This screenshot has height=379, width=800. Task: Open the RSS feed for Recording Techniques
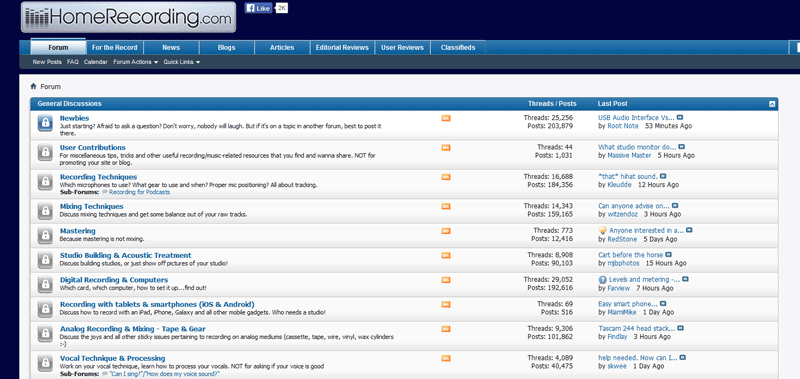point(446,177)
